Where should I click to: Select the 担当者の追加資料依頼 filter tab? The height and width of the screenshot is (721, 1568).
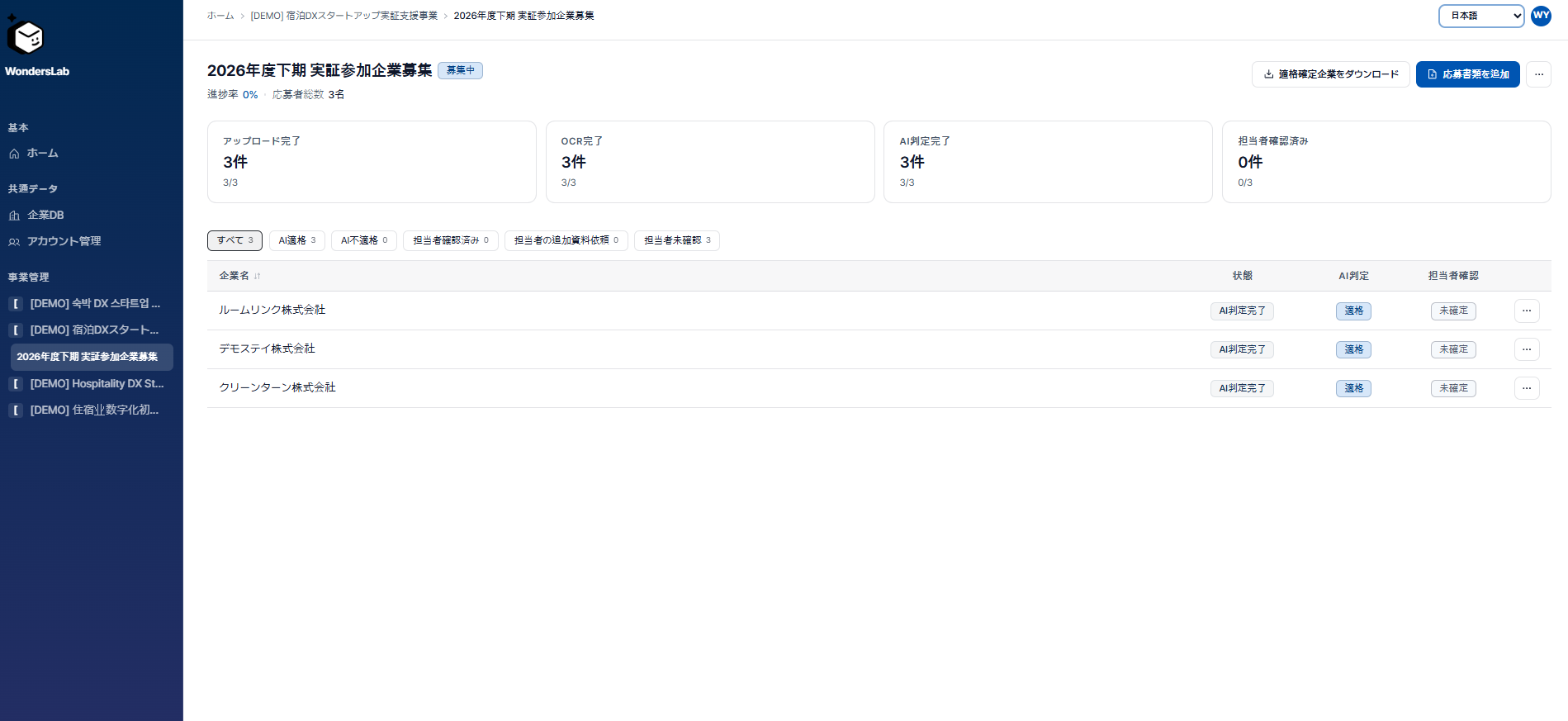coord(566,240)
